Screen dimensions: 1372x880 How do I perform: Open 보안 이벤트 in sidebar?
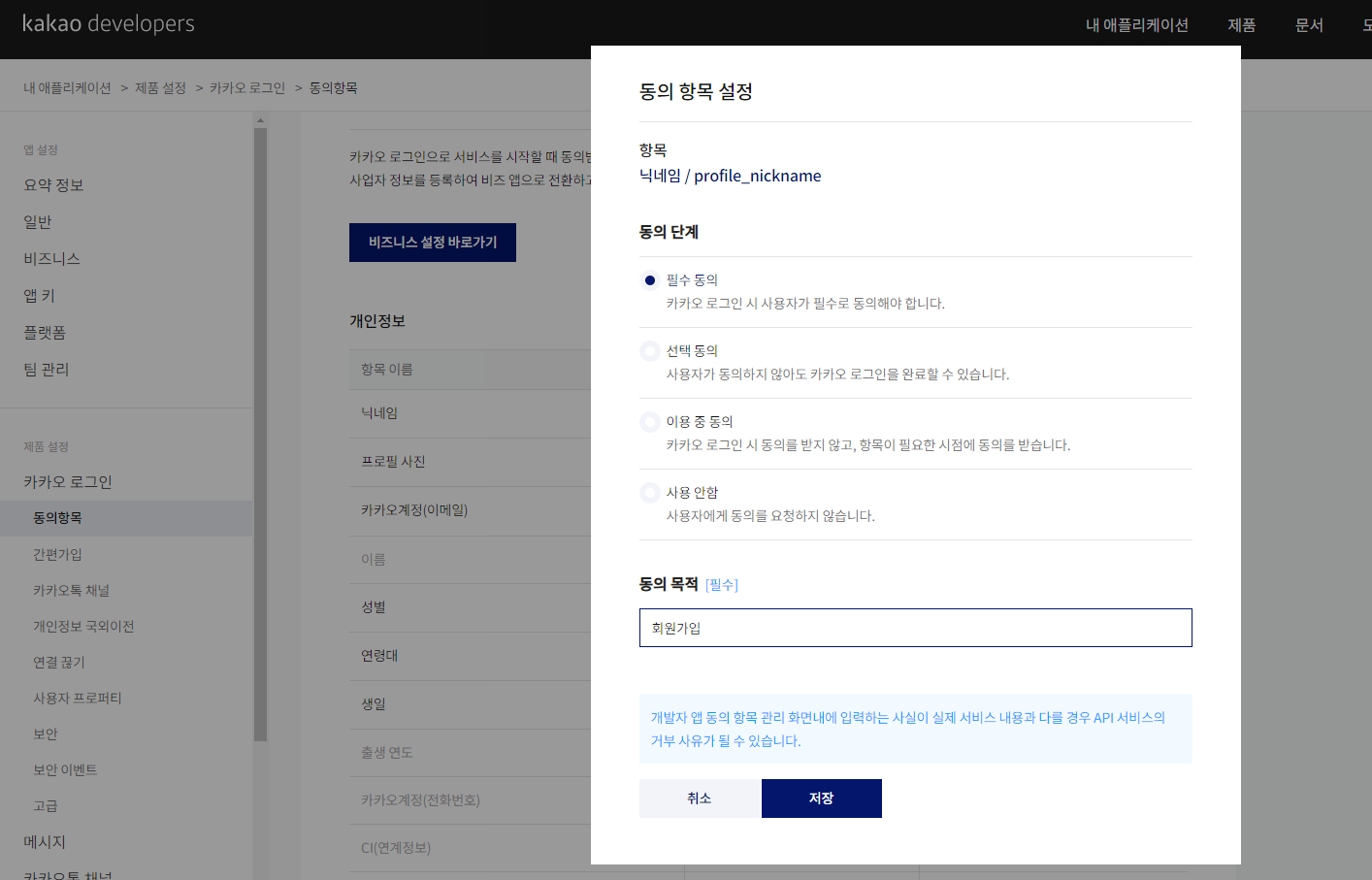(65, 770)
